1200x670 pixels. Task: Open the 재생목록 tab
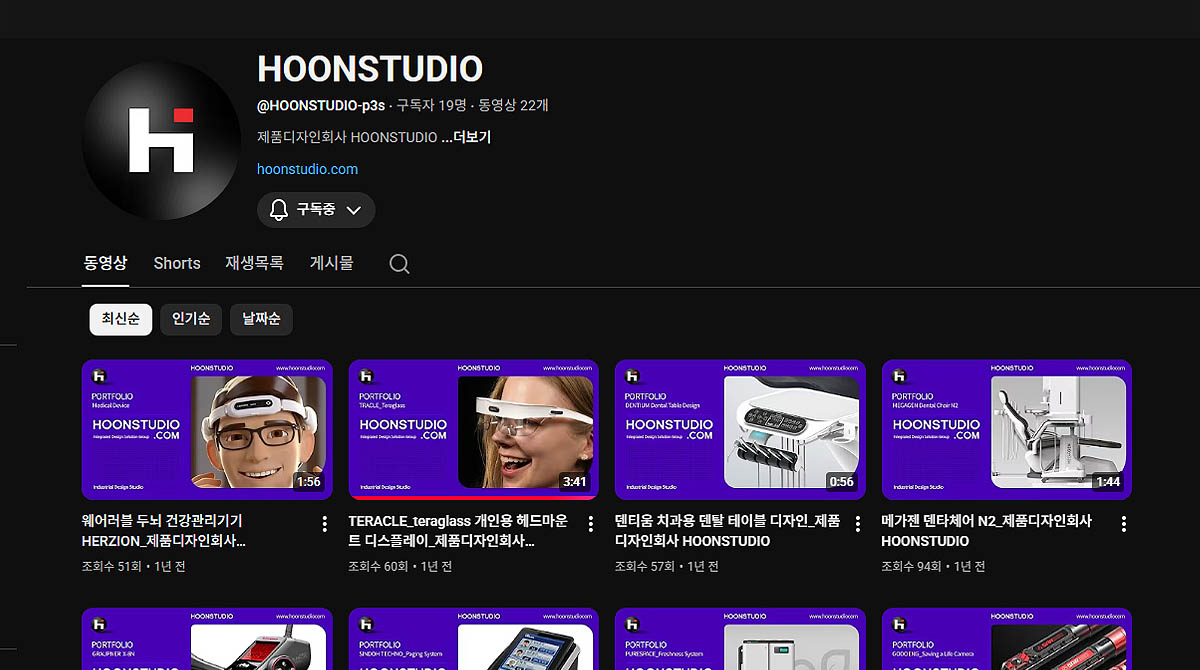tap(255, 263)
